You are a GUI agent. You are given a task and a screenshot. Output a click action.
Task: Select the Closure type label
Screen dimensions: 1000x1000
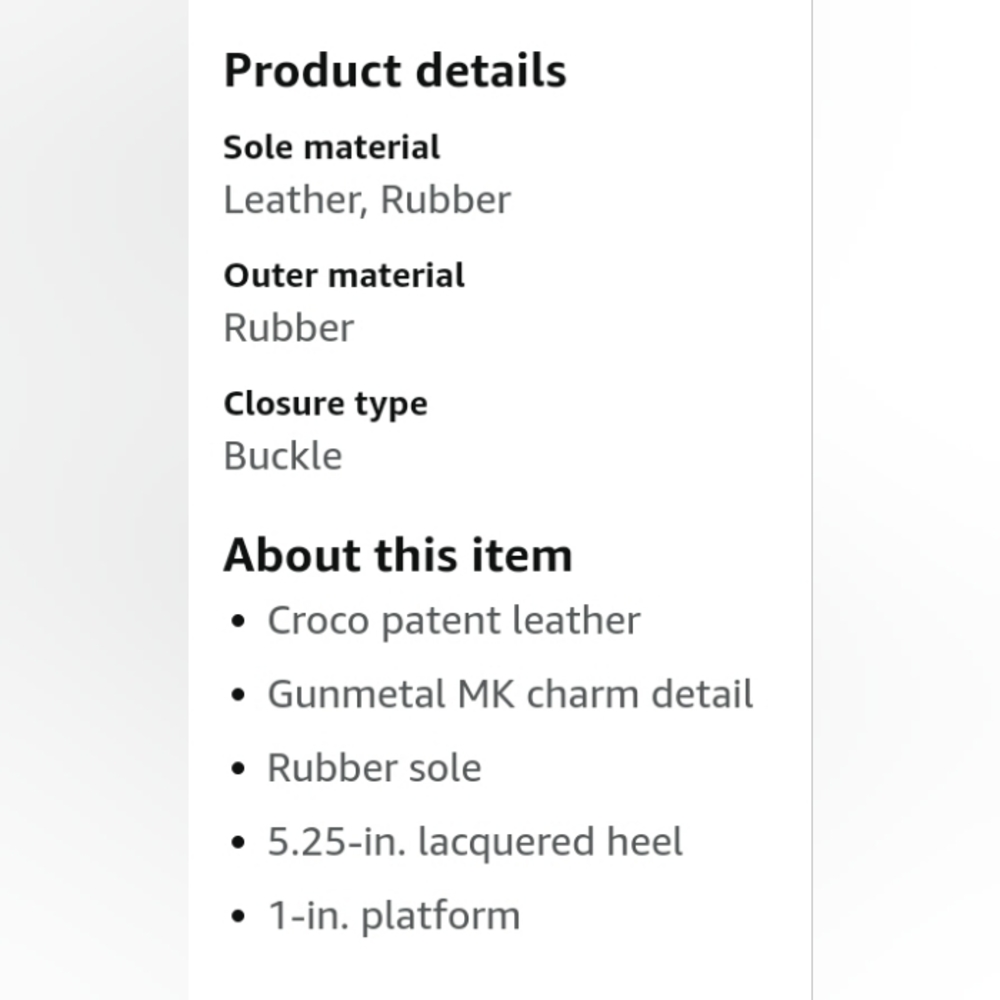(325, 403)
